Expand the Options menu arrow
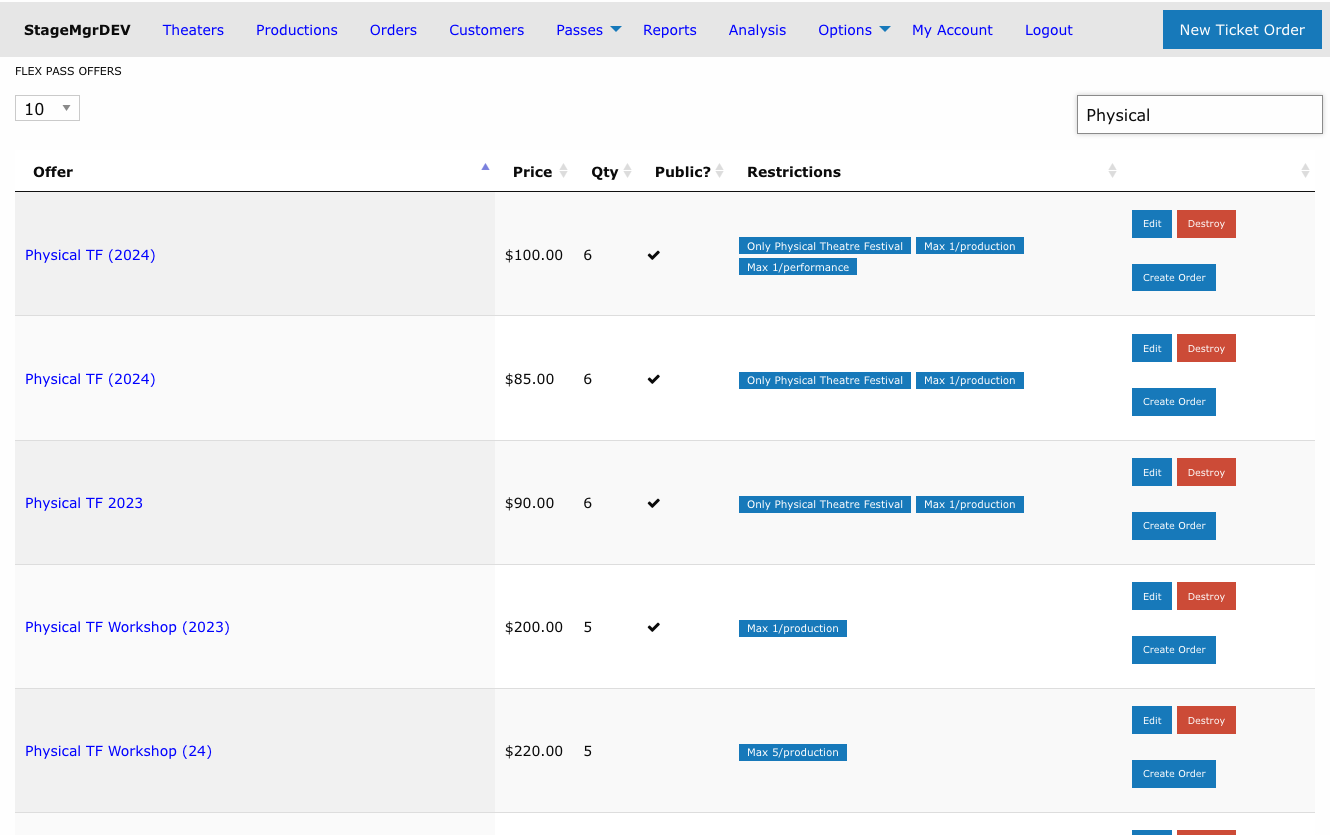This screenshot has width=1330, height=835. pos(884,29)
